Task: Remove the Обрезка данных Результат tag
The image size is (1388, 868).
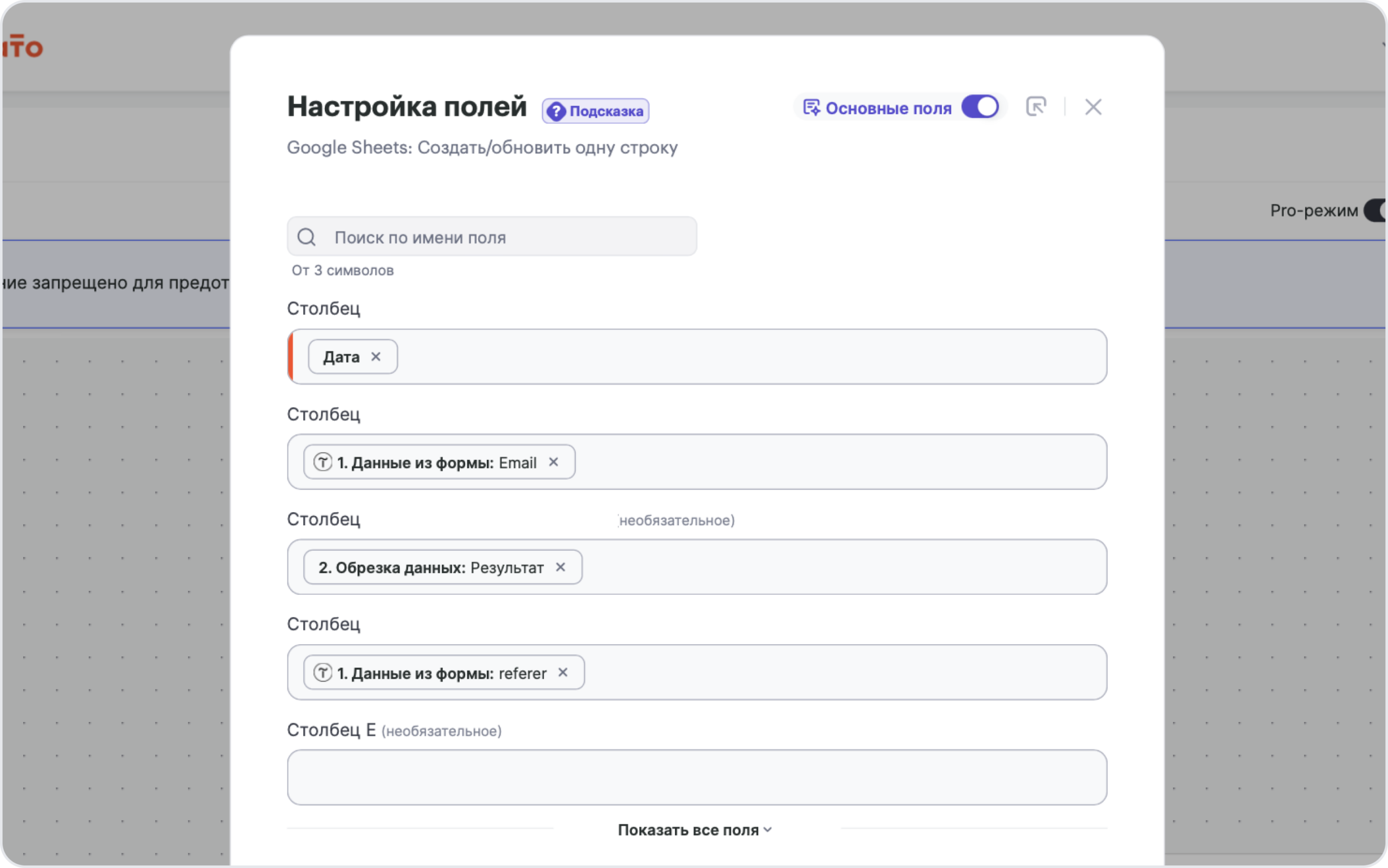Action: click(x=560, y=567)
